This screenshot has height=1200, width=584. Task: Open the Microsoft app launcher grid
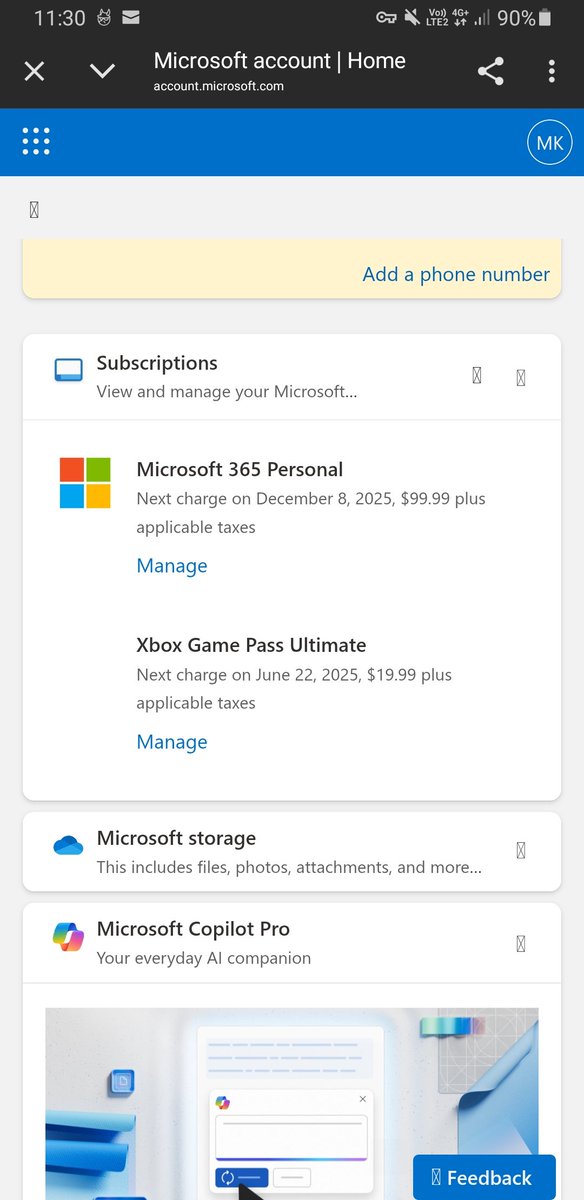pos(36,141)
